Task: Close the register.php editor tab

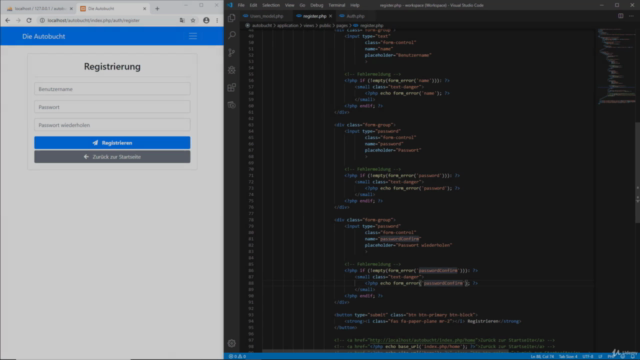Action: (x=331, y=16)
